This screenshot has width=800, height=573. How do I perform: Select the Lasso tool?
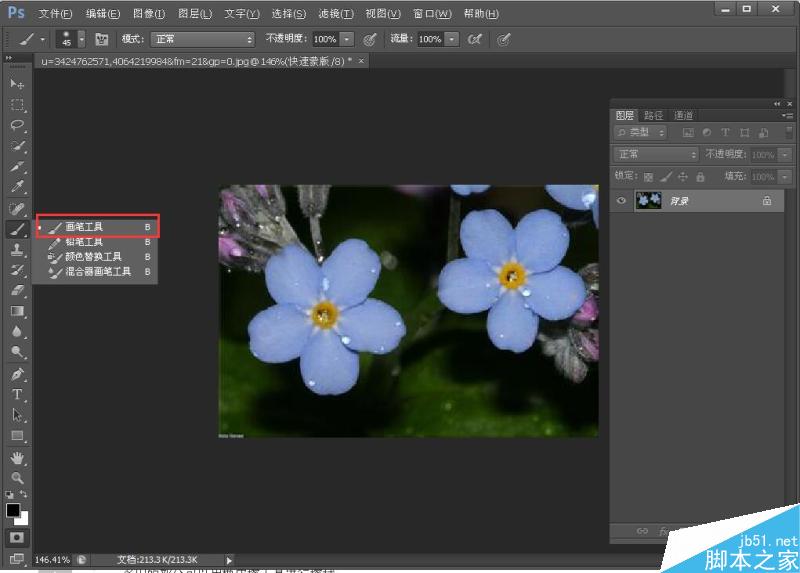[x=17, y=125]
